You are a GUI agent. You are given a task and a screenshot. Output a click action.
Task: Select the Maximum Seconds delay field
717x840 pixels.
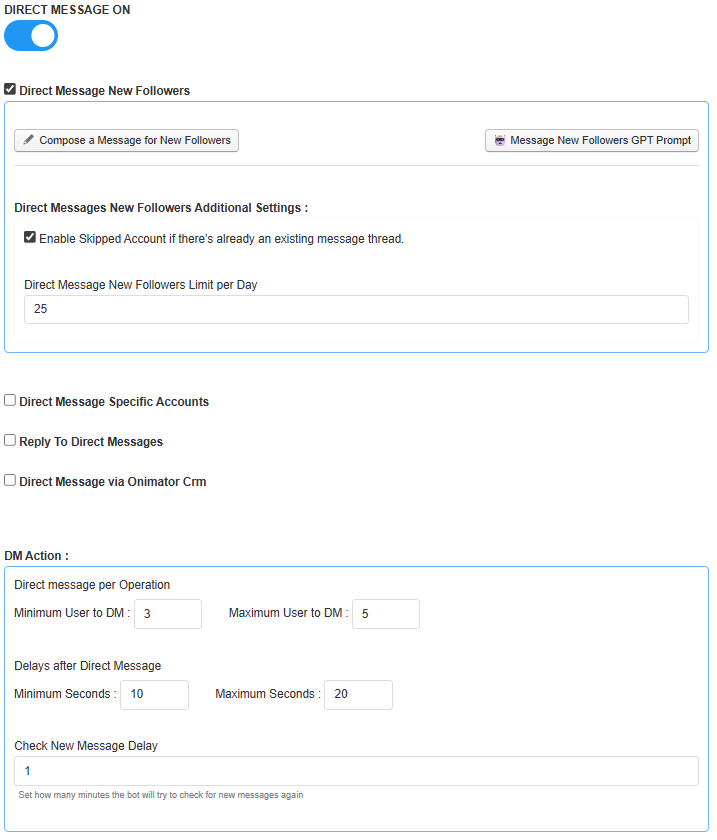click(358, 694)
